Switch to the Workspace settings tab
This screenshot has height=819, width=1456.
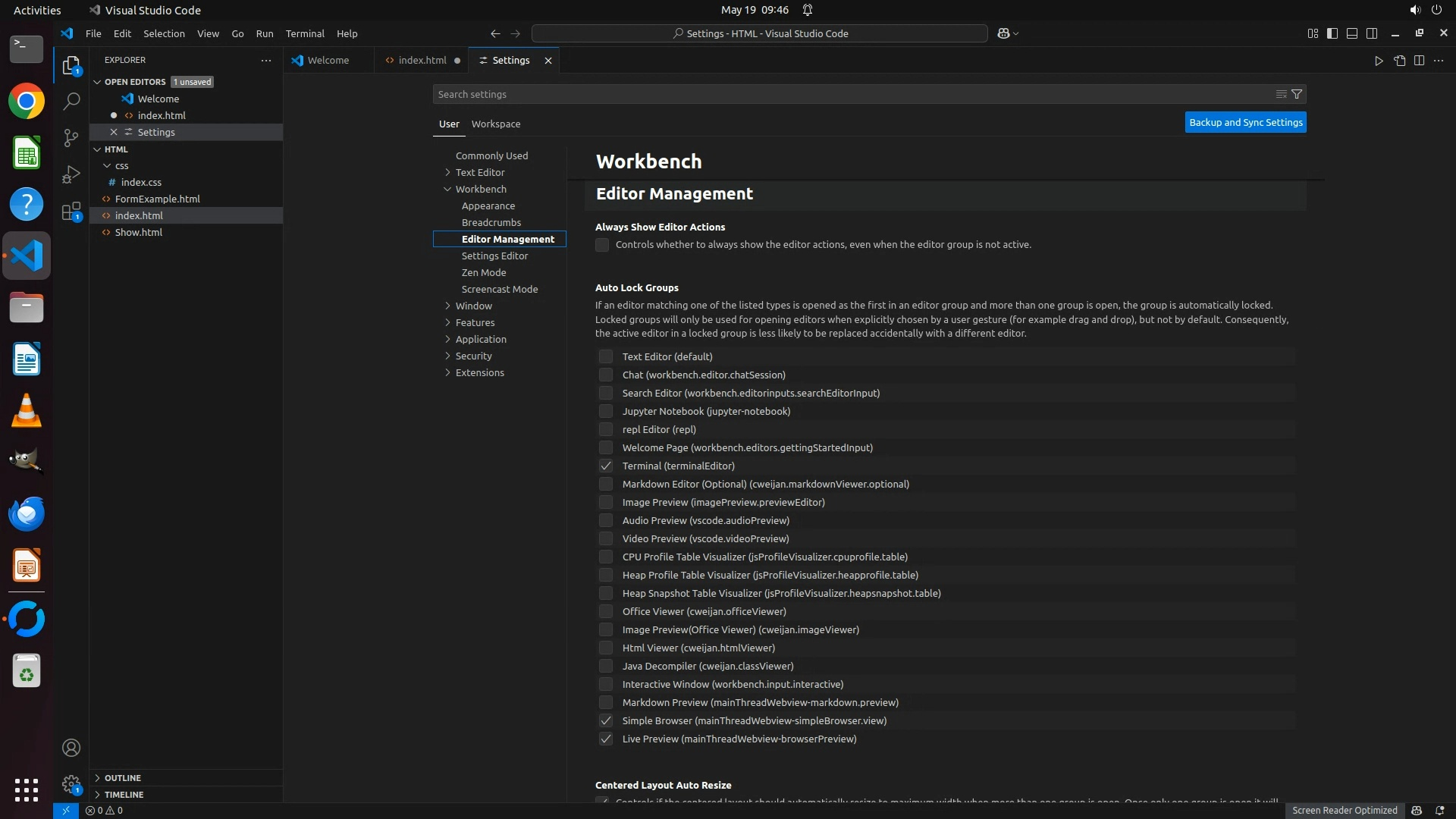click(x=495, y=124)
